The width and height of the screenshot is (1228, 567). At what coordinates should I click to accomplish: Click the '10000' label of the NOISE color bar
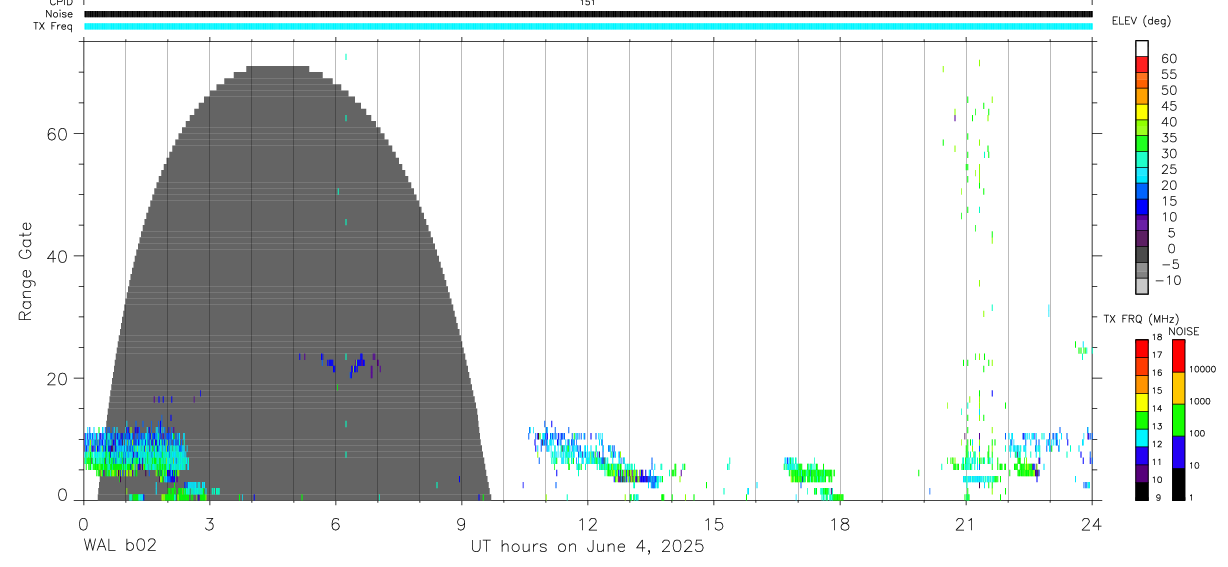tap(1201, 369)
